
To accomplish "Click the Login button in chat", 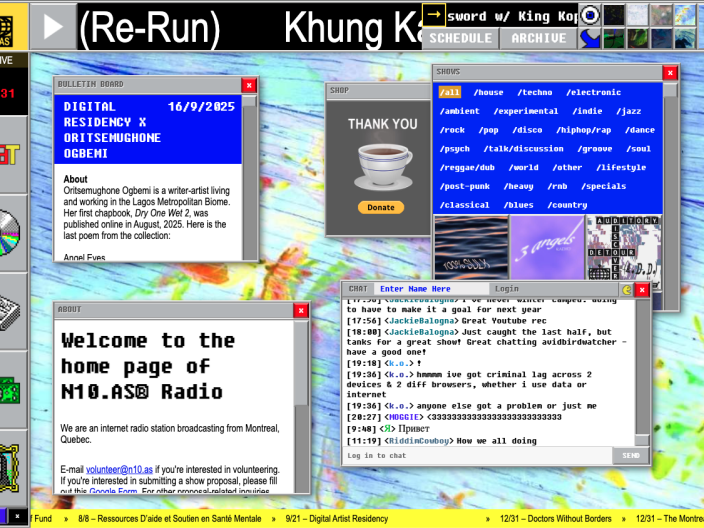I will pos(507,289).
